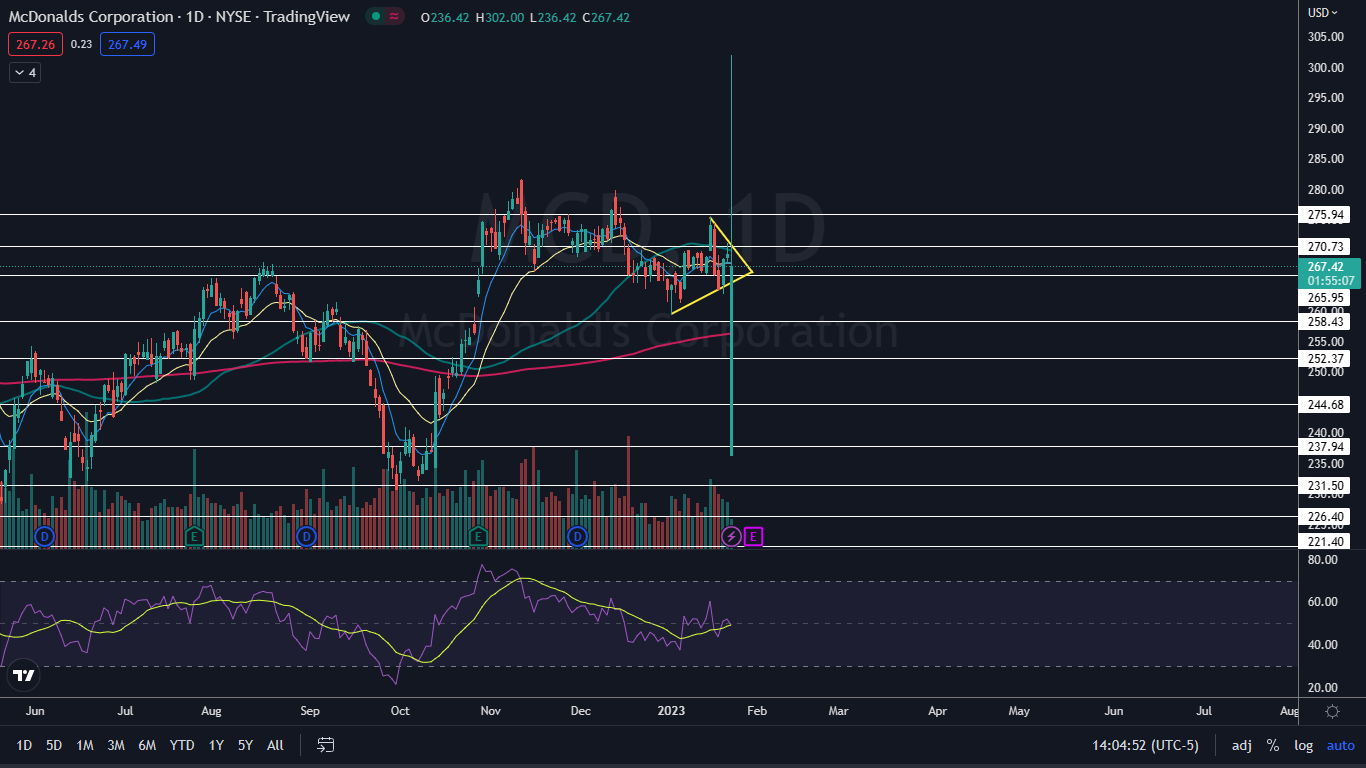Screen dimensions: 1366x768
Task: Click the earnings E marker near late July
Action: [x=194, y=537]
